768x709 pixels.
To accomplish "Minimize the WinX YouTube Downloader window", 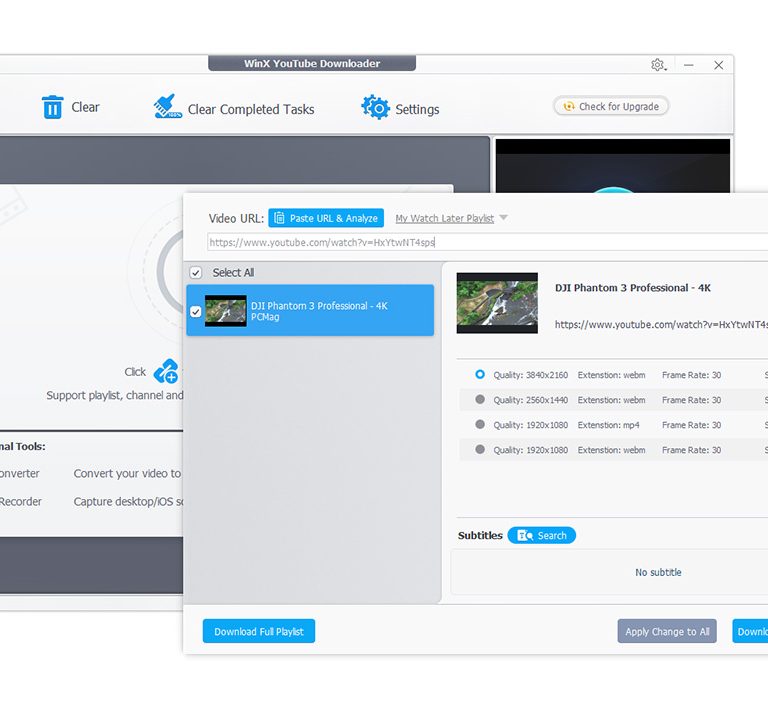I will click(x=689, y=65).
